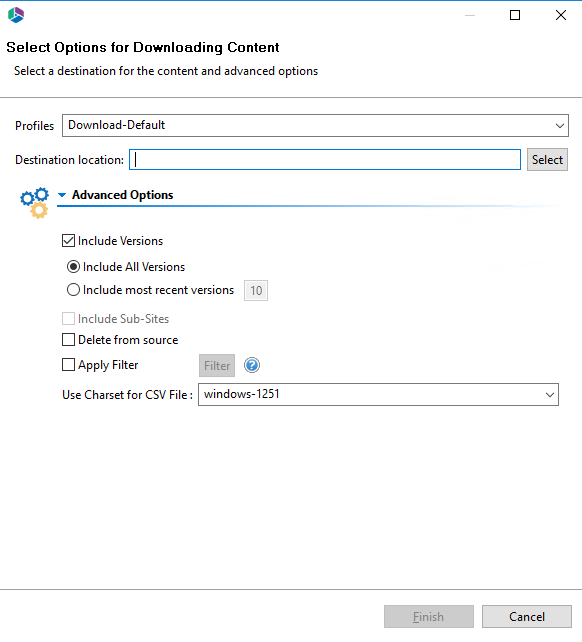
Task: Open the Use Charset for CSV File dropdown
Action: [x=378, y=395]
